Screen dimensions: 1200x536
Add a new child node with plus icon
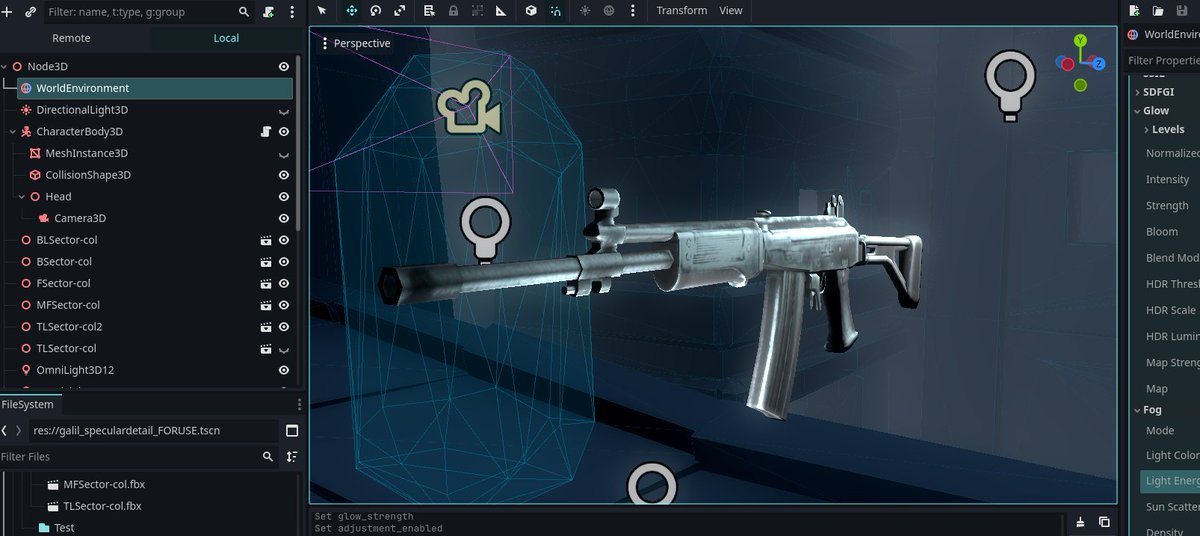pyautogui.click(x=9, y=12)
